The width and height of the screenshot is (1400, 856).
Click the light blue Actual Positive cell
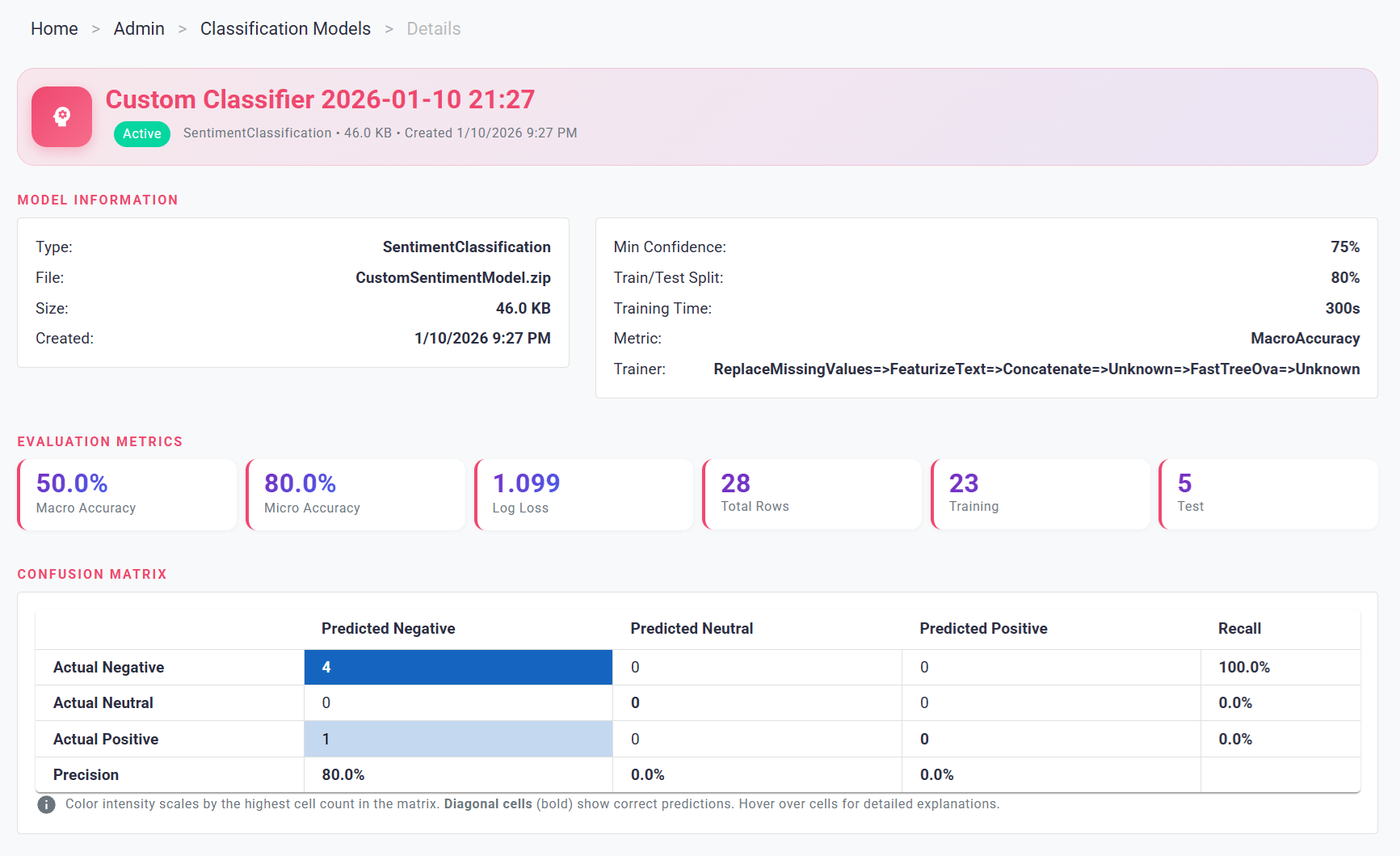(x=458, y=739)
